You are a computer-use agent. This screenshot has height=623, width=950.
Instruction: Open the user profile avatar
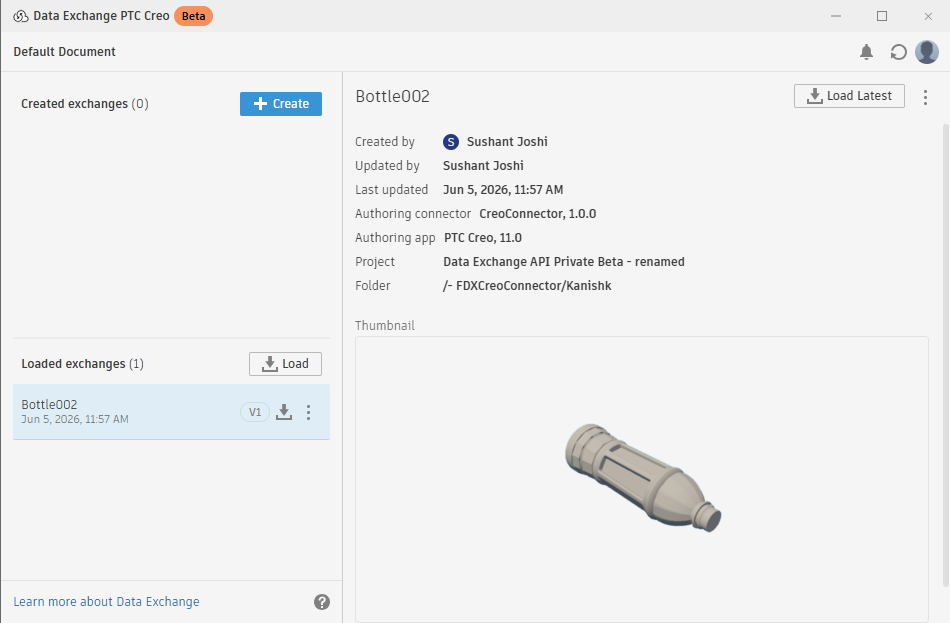coord(927,52)
